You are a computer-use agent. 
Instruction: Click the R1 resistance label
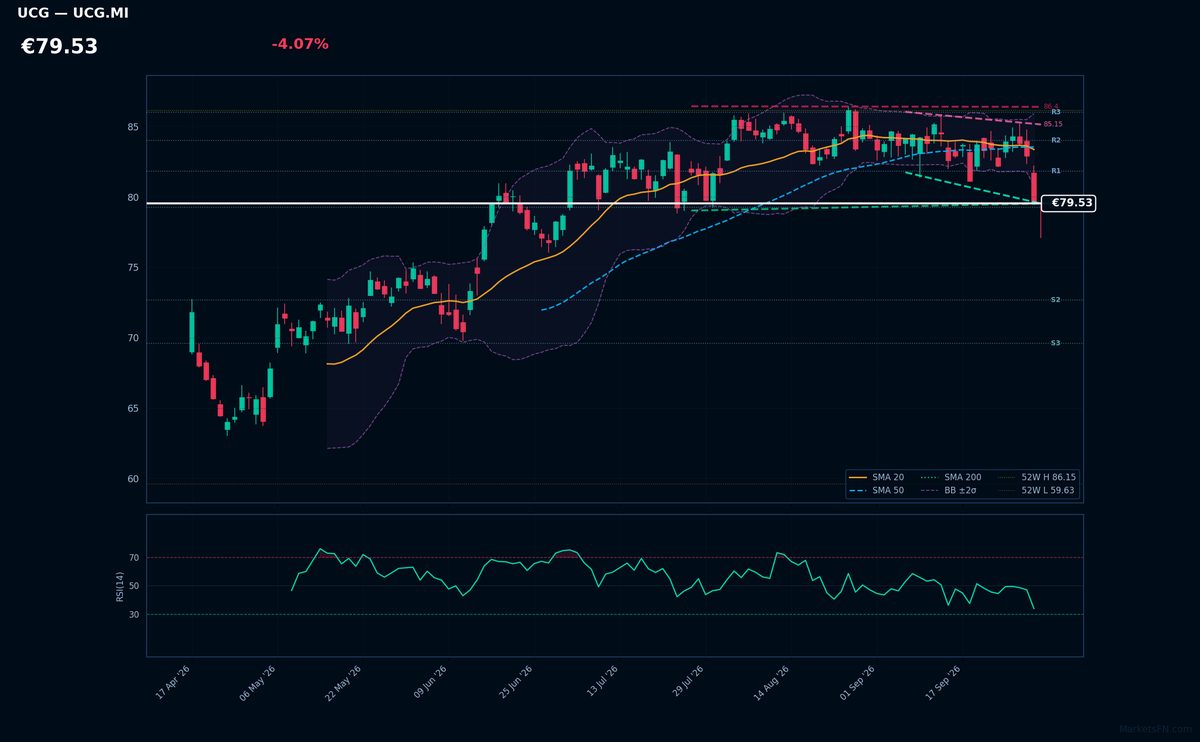[x=1055, y=171]
